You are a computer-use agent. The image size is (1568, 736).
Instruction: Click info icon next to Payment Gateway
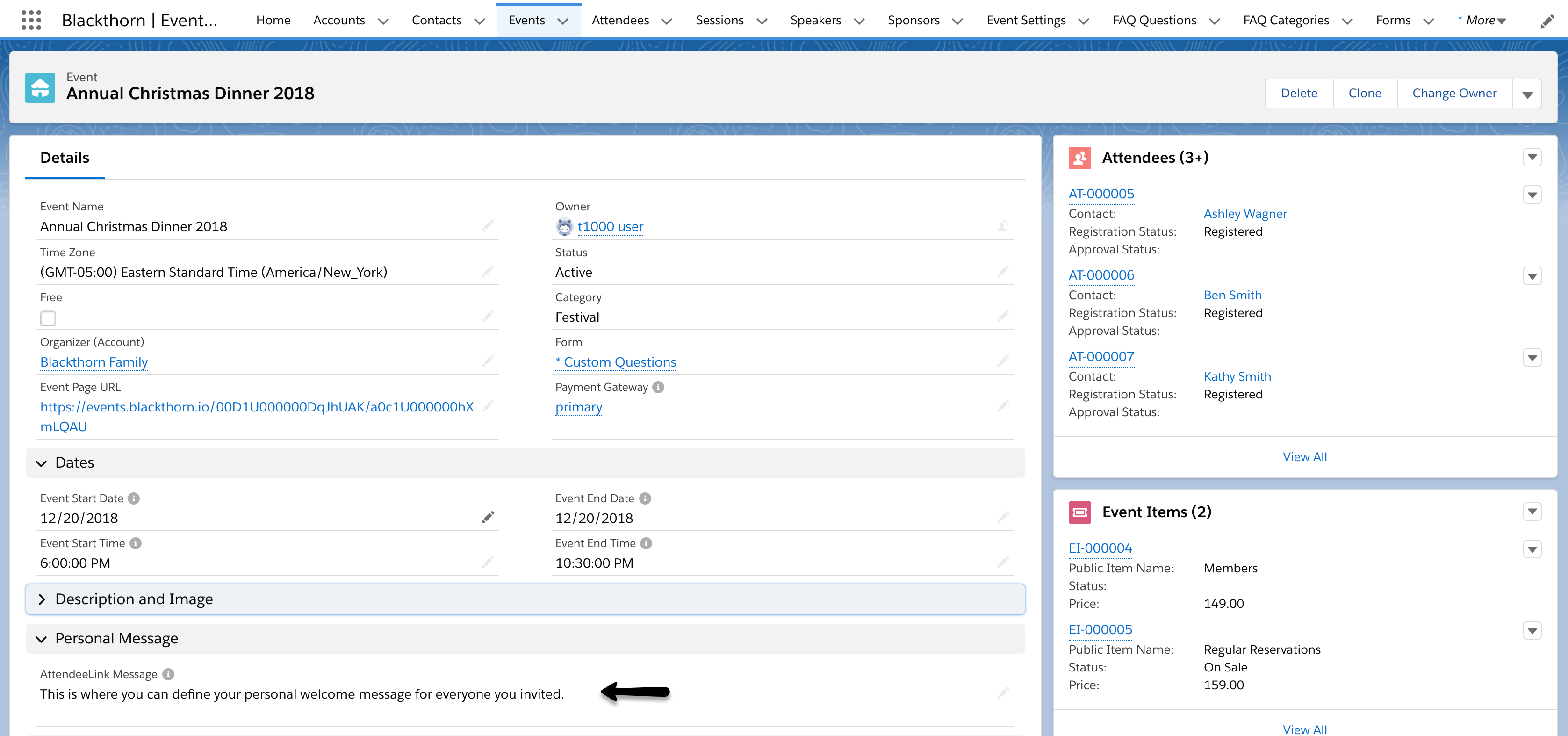tap(658, 387)
